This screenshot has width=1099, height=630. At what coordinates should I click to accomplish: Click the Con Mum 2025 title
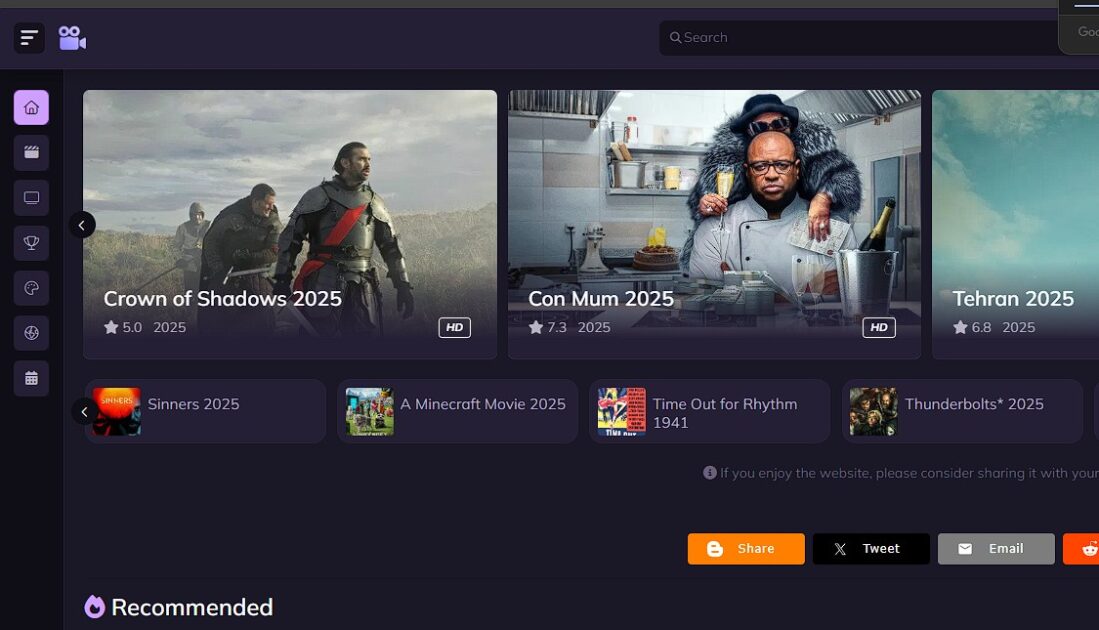point(601,299)
